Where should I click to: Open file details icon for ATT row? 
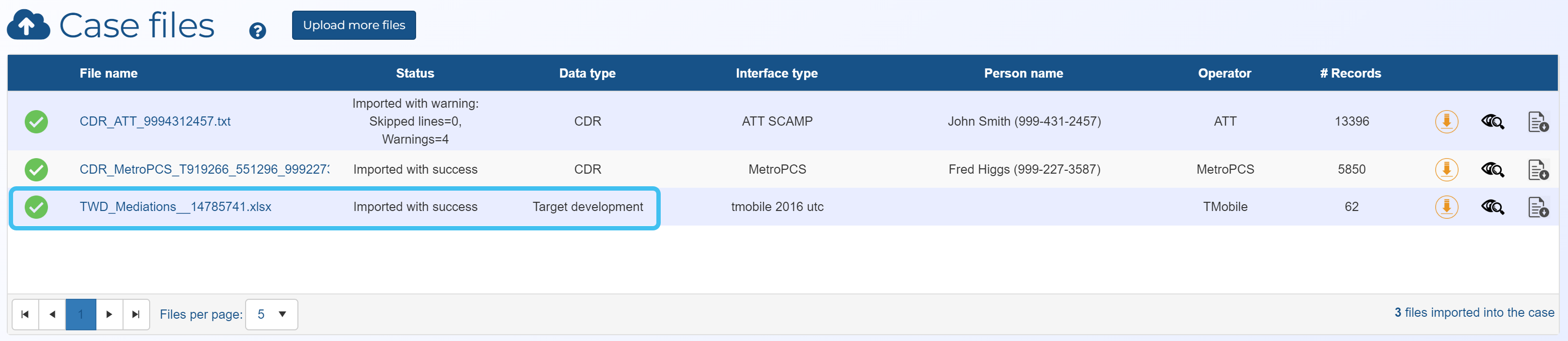tap(1537, 122)
